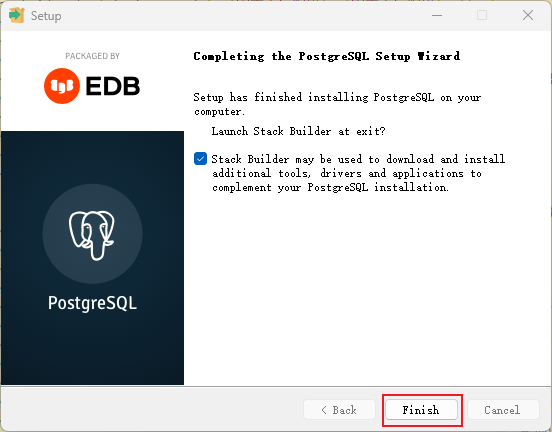Viewport: 552px width, 432px height.
Task: Click the 'Launch Stack Builder at exit?' label
Action: pyautogui.click(x=298, y=131)
